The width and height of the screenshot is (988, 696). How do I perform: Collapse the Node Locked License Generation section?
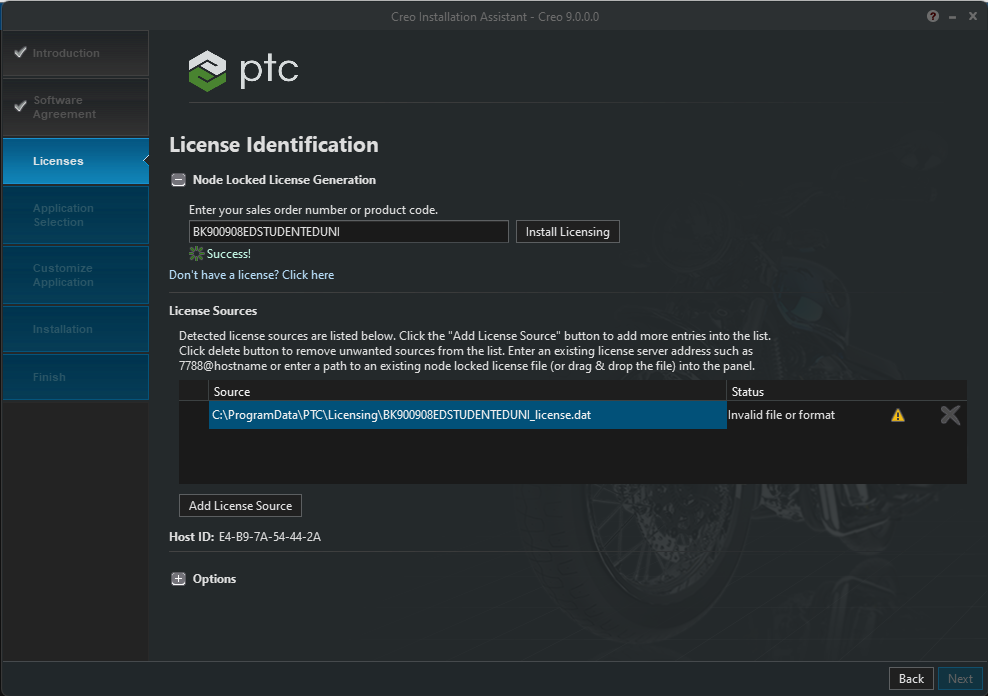click(x=178, y=180)
